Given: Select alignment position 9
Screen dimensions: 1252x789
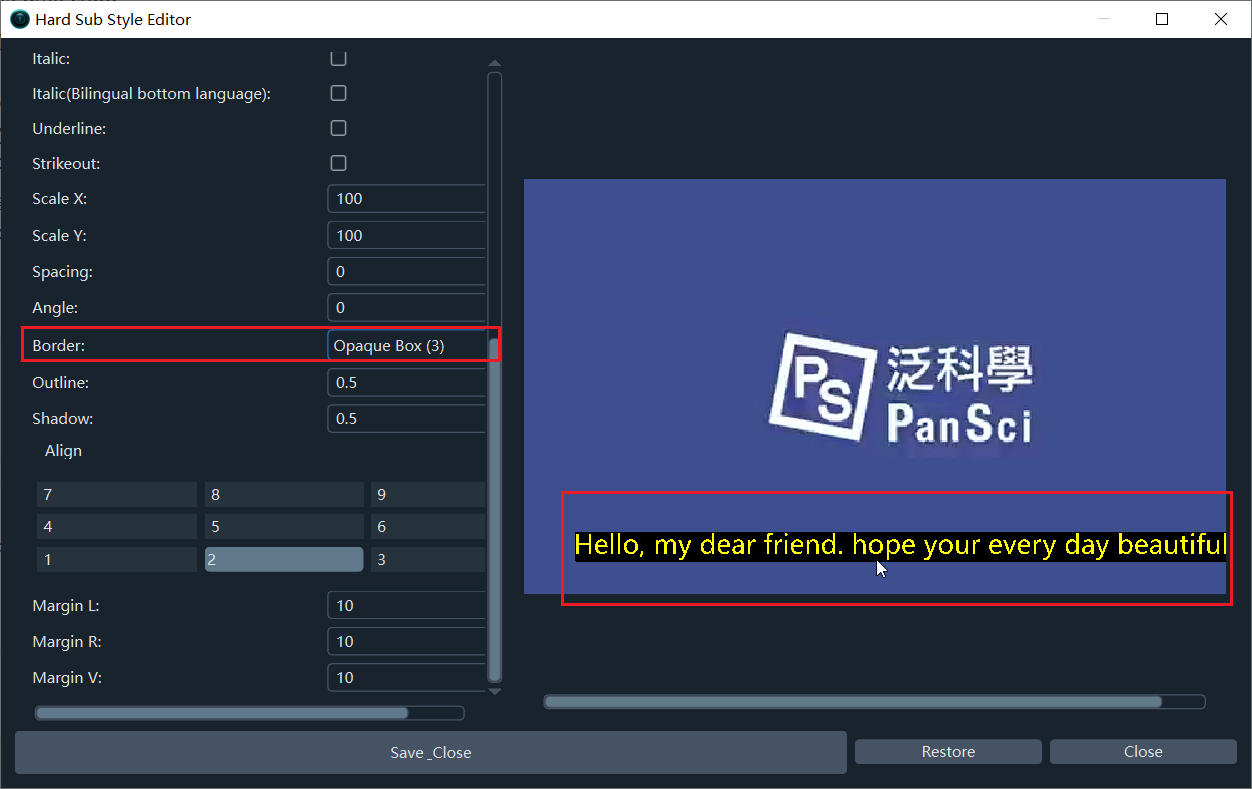Looking at the screenshot, I should [428, 495].
